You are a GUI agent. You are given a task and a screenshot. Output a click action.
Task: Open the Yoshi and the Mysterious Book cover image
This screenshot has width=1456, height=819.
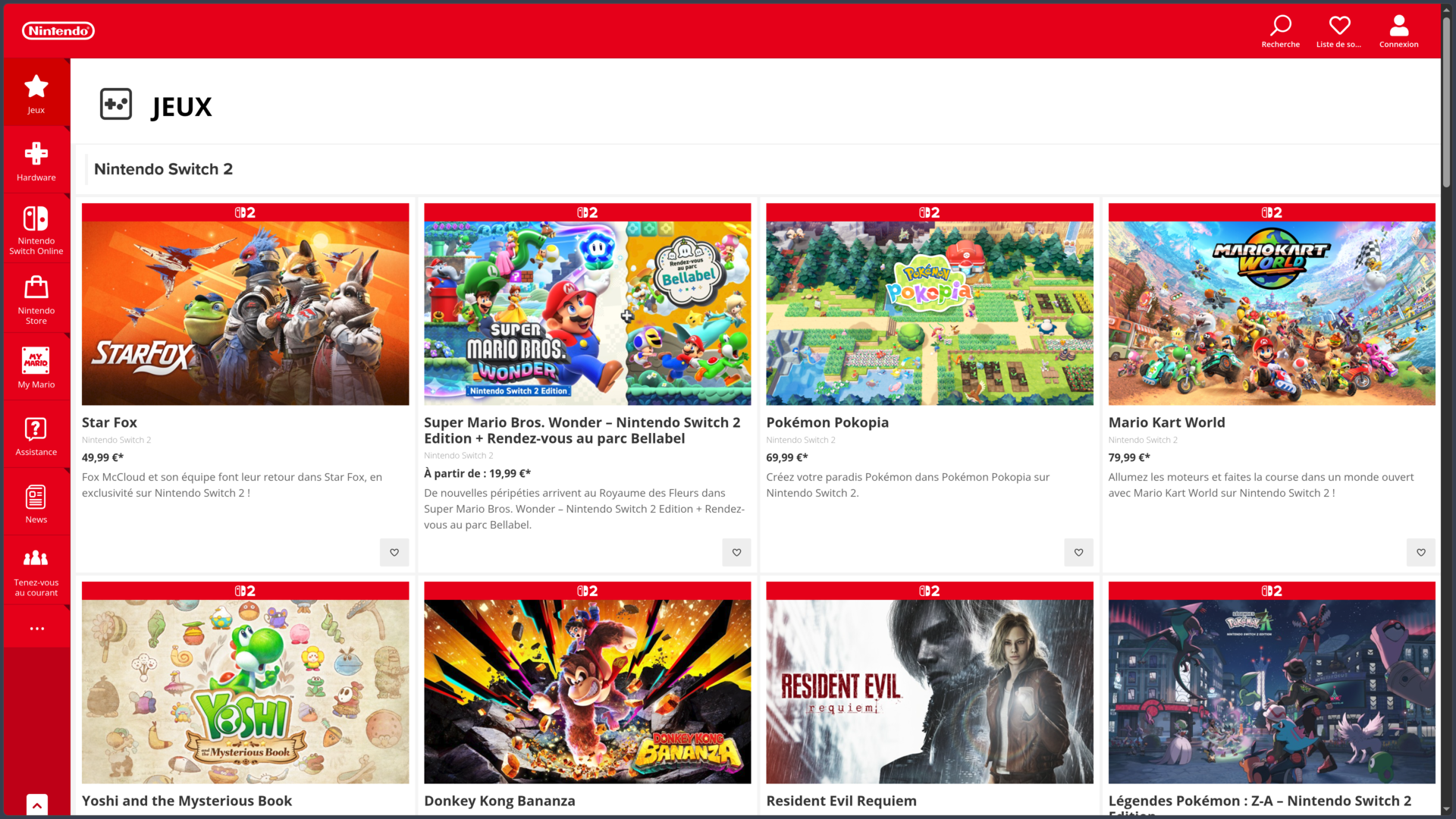point(245,692)
